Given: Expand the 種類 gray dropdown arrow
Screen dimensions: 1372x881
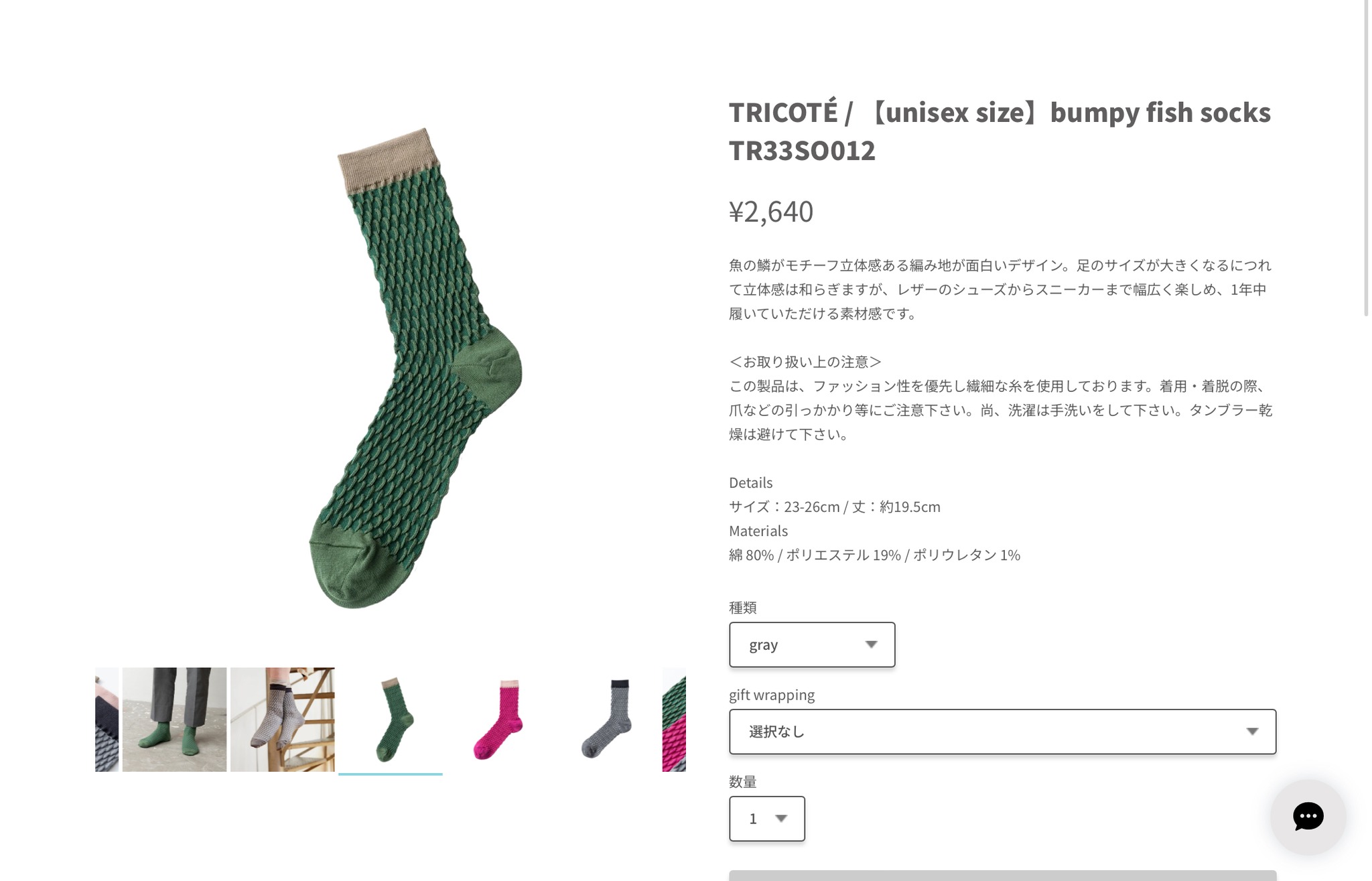Looking at the screenshot, I should [871, 645].
